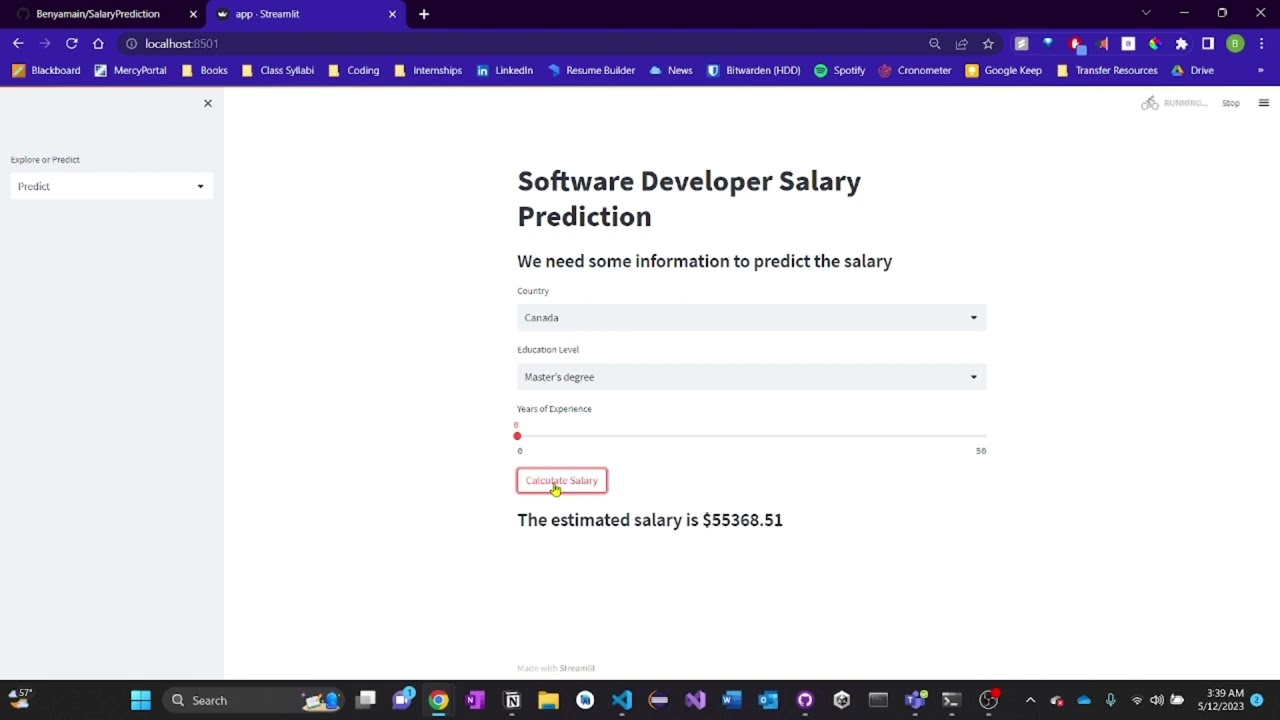Viewport: 1280px width, 720px height.
Task: Open the terminal from the taskbar
Action: pyautogui.click(x=951, y=700)
